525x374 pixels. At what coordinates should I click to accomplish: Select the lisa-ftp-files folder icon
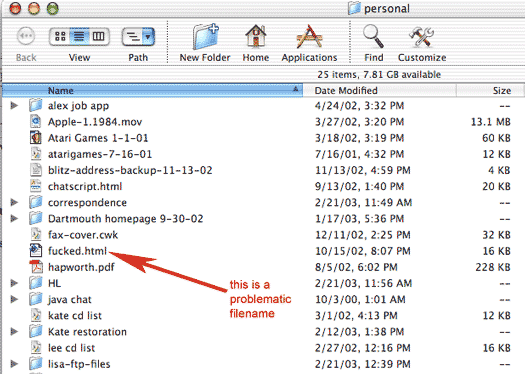(x=35, y=364)
